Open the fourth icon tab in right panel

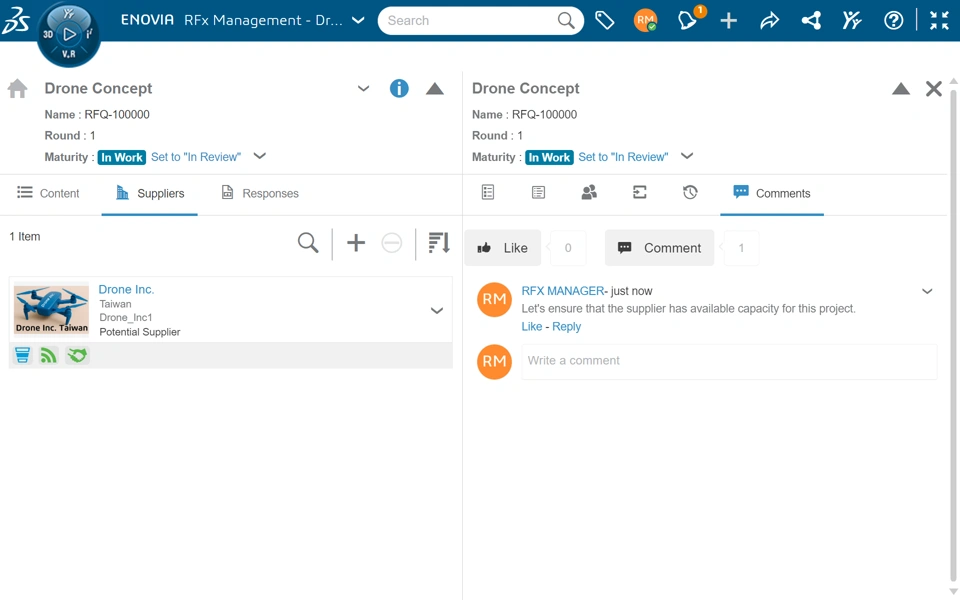639,193
